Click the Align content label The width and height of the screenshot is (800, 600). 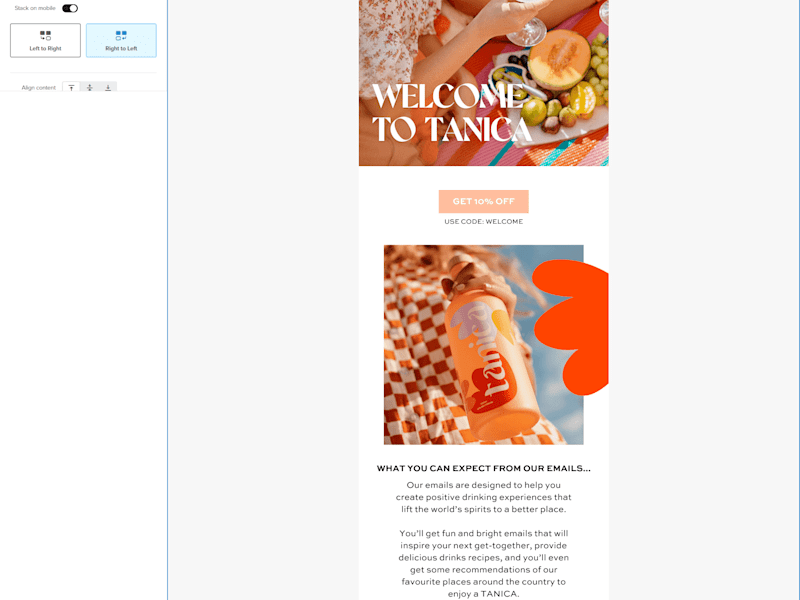[x=39, y=88]
